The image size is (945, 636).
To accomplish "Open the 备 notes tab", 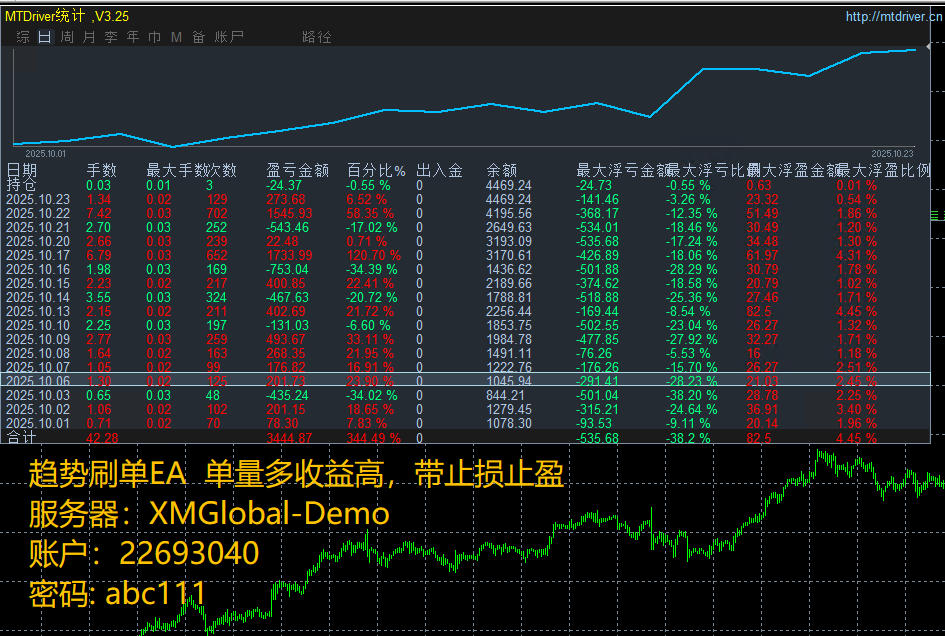I will pyautogui.click(x=198, y=37).
